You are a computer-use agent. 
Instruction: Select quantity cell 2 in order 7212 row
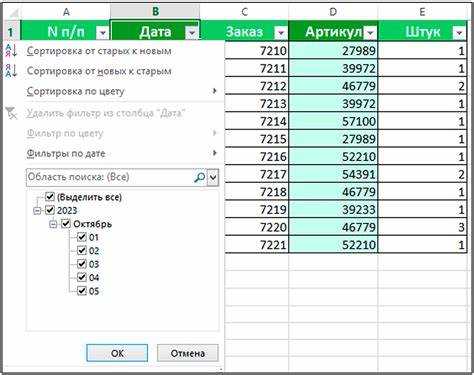pos(422,86)
